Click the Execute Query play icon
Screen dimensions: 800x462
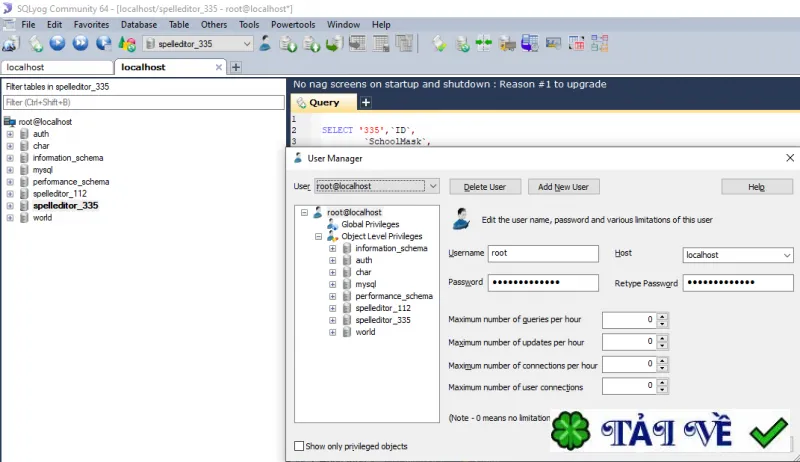(57, 43)
